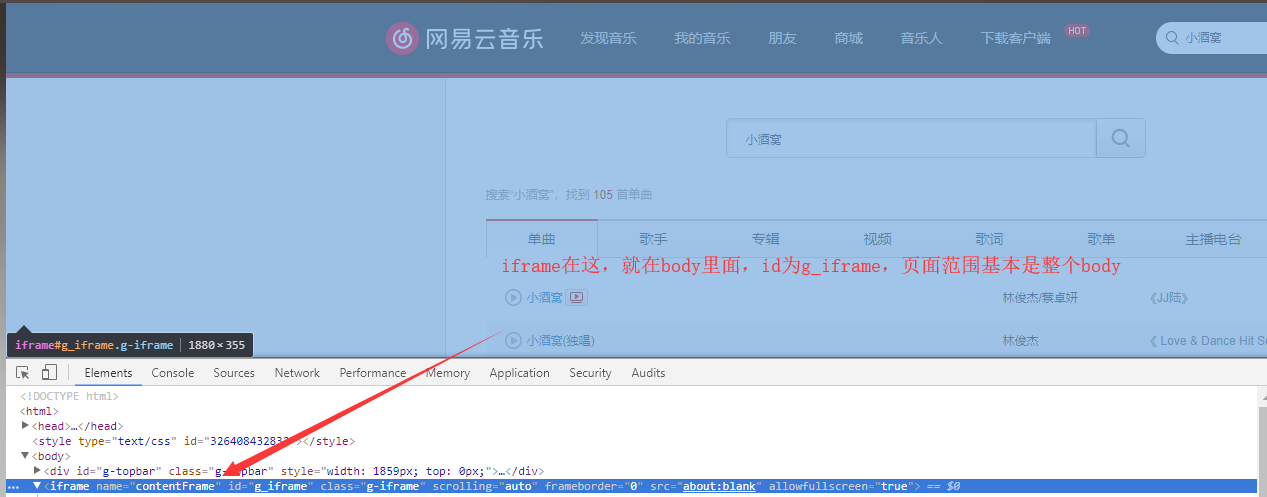1267x497 pixels.
Task: Open the Performance panel in DevTools
Action: point(373,373)
